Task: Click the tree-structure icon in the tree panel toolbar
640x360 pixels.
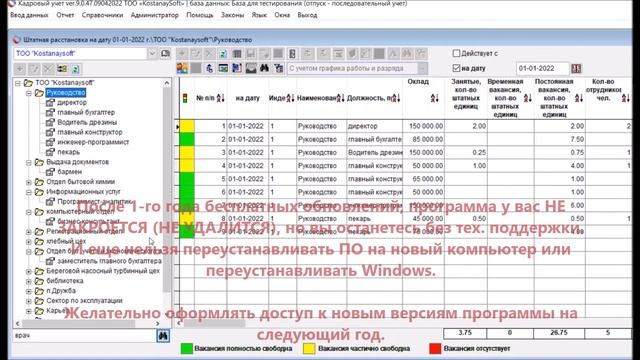Action: (62, 69)
